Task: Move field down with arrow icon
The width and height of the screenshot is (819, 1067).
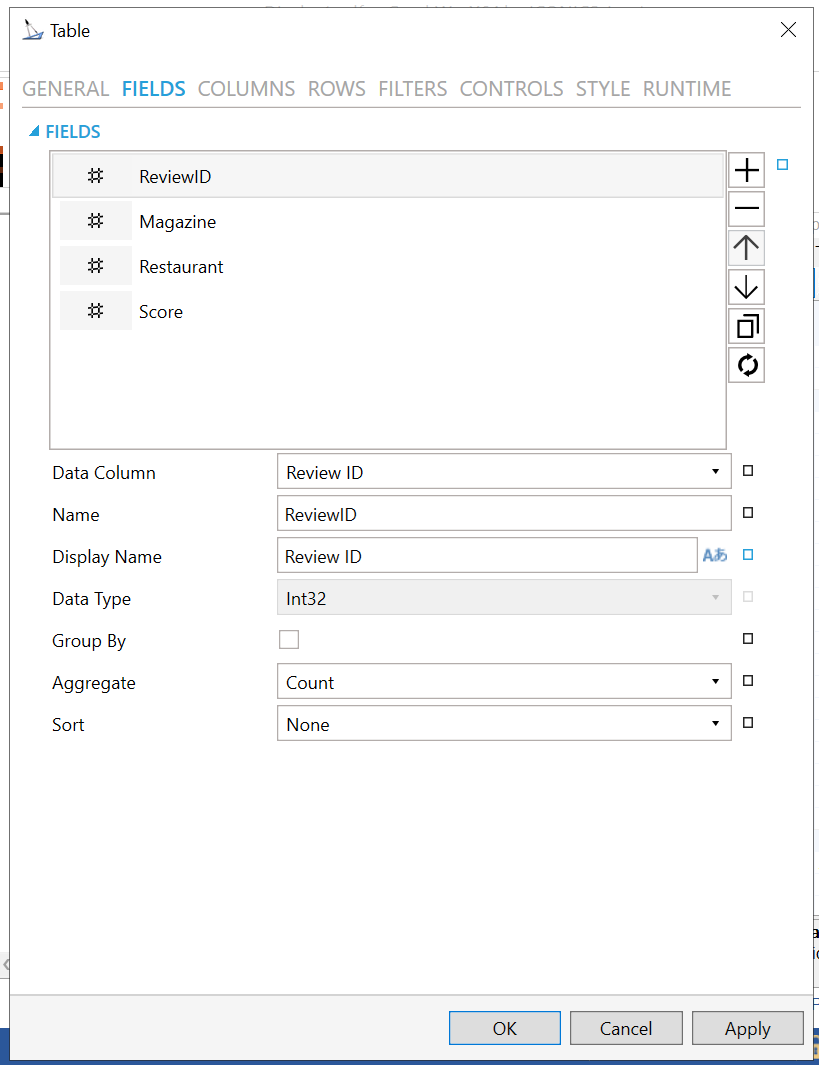Action: click(746, 287)
